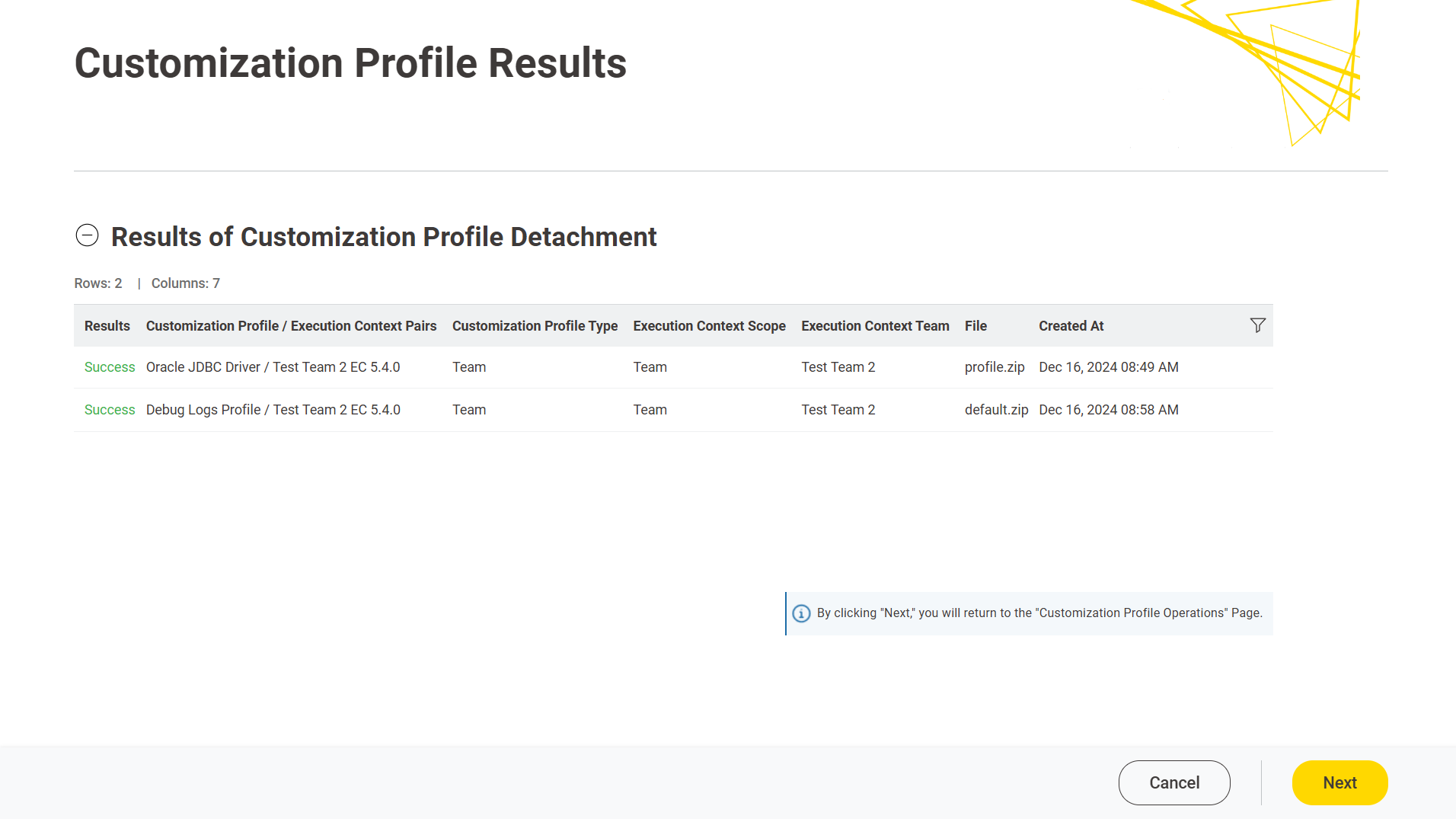The width and height of the screenshot is (1456, 819).
Task: Click profile type Team in Oracle JDBC Driver row
Action: [x=469, y=367]
